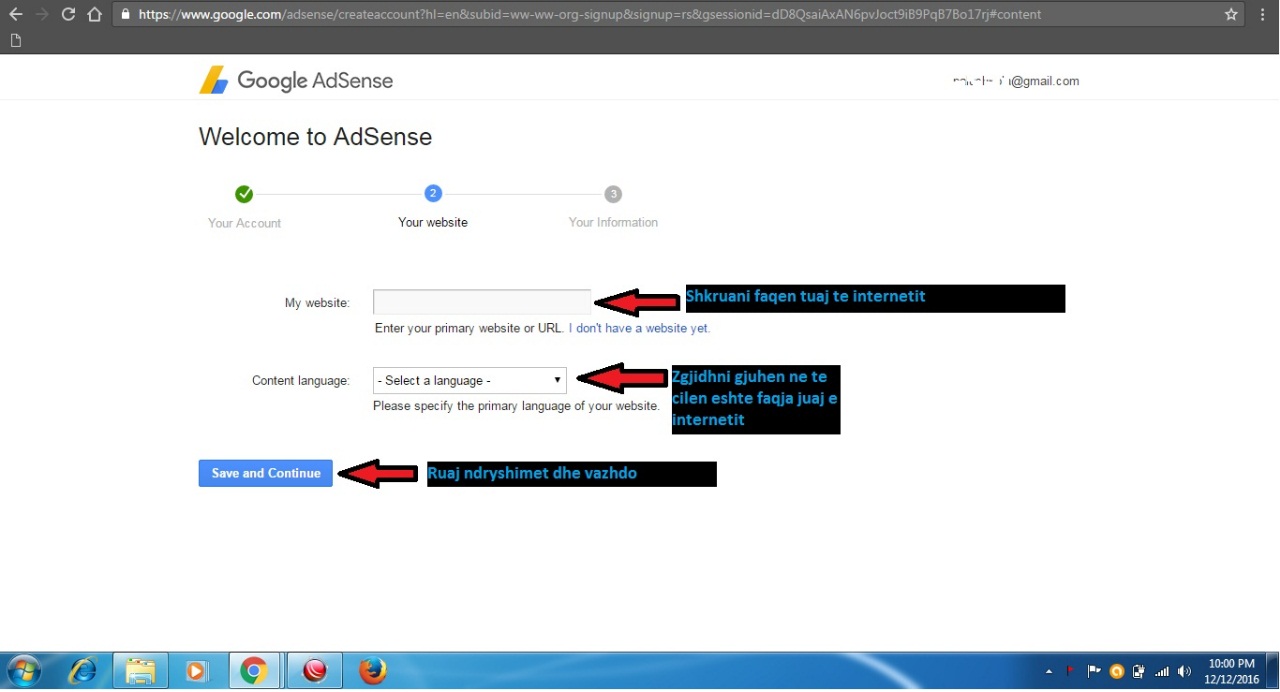Screen dimensions: 1280x692
Task: Show hidden system tray icons
Action: point(1049,672)
